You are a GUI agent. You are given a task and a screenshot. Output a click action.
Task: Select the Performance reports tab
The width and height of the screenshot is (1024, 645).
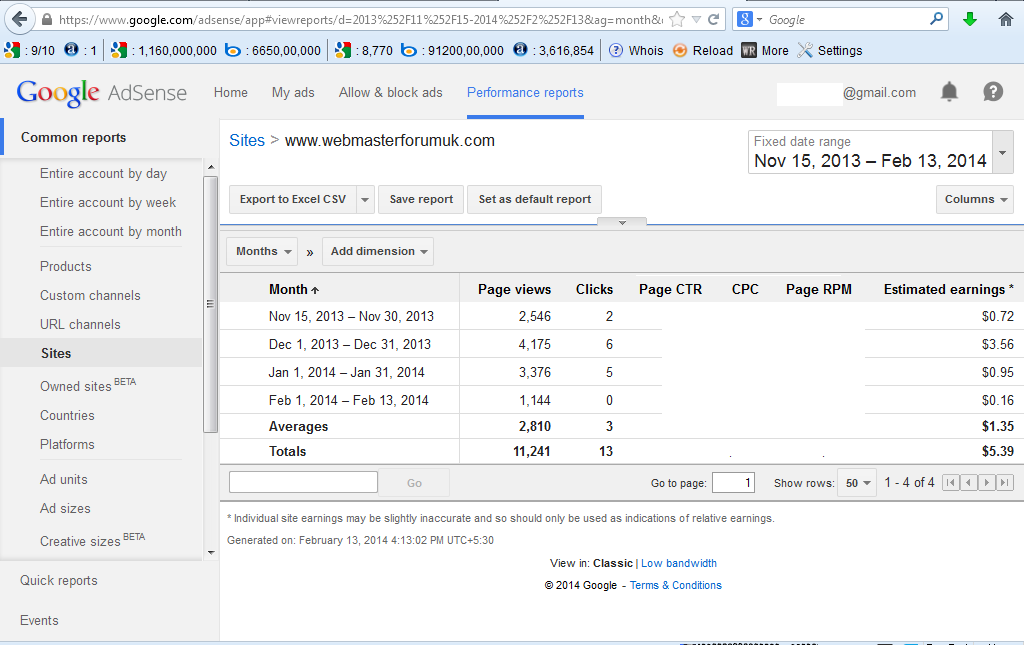525,93
